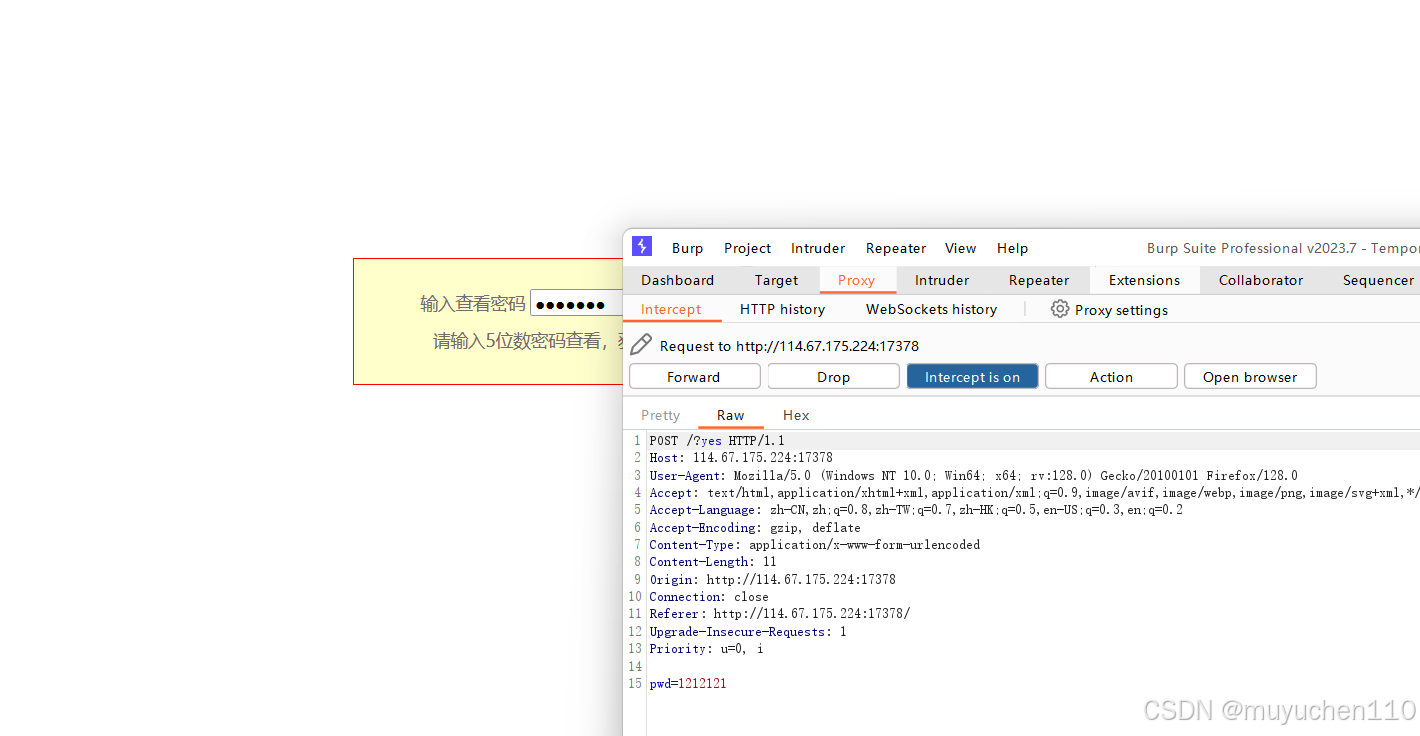
Task: Click the 'Priority: u=0, i' line
Action: tap(706, 649)
